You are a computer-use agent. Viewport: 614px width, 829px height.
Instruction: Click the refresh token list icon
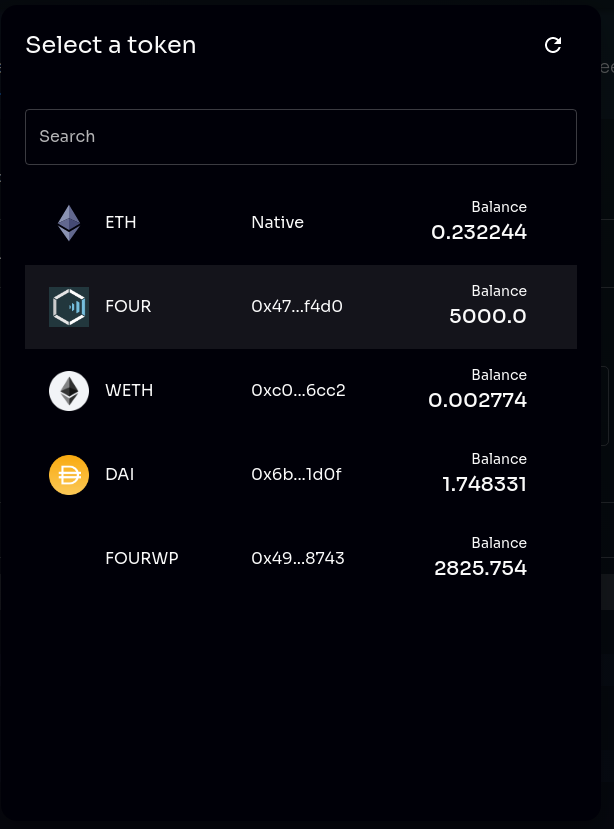[x=553, y=45]
